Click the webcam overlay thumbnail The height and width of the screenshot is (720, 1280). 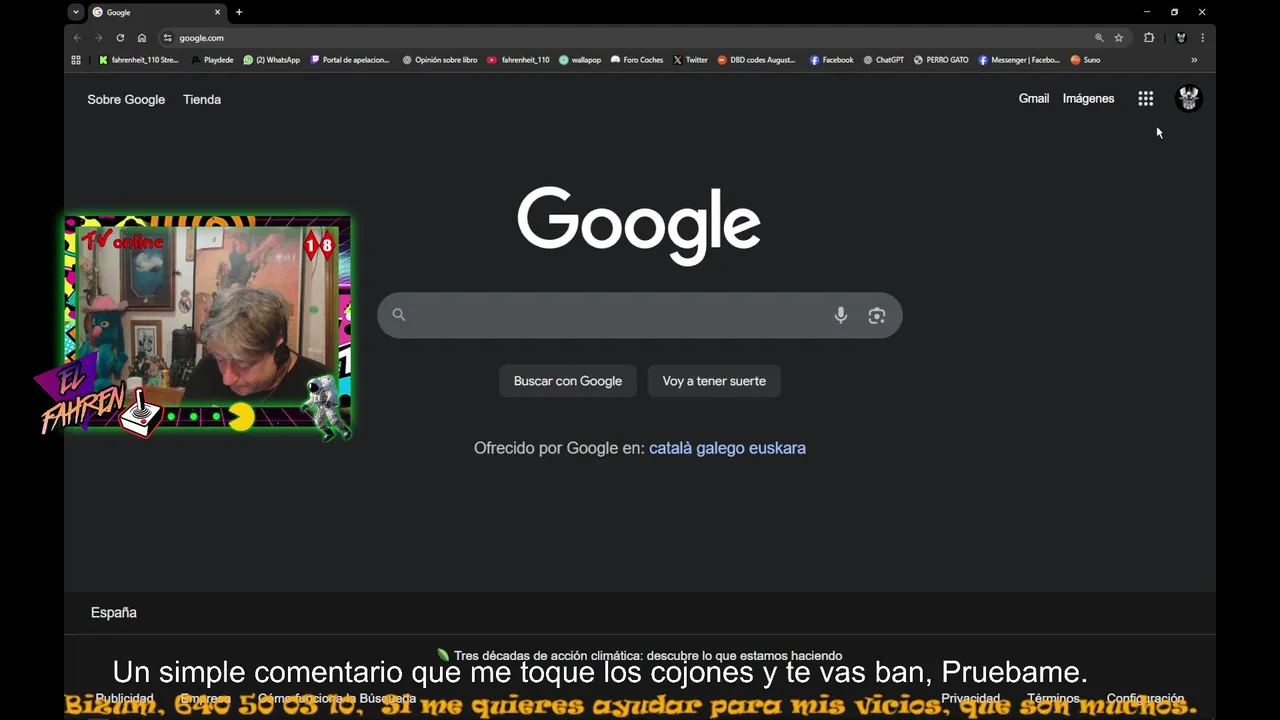pyautogui.click(x=208, y=324)
